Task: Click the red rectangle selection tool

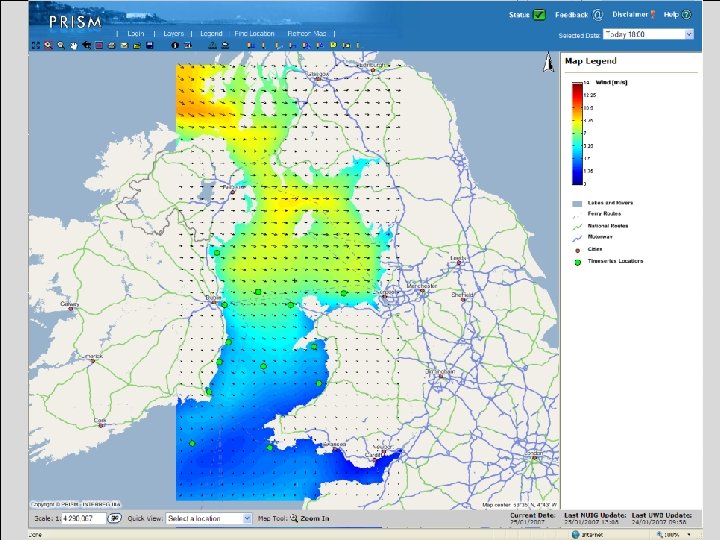Action: click(x=99, y=45)
